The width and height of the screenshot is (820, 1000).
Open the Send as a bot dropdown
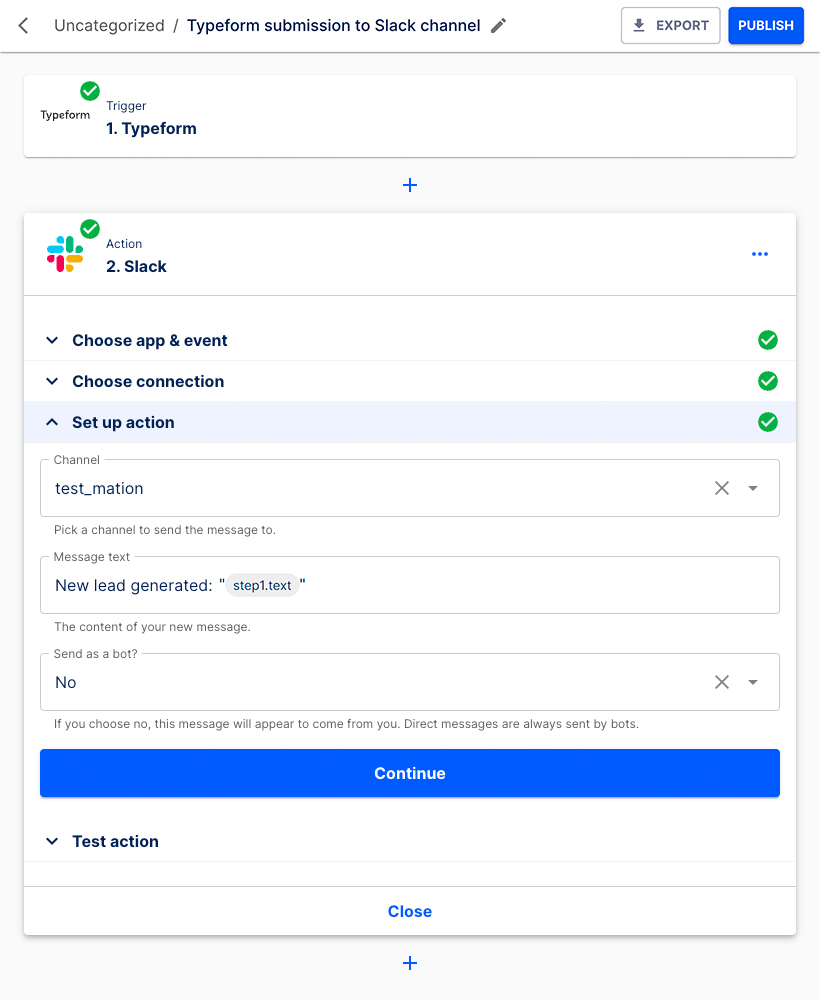point(753,682)
